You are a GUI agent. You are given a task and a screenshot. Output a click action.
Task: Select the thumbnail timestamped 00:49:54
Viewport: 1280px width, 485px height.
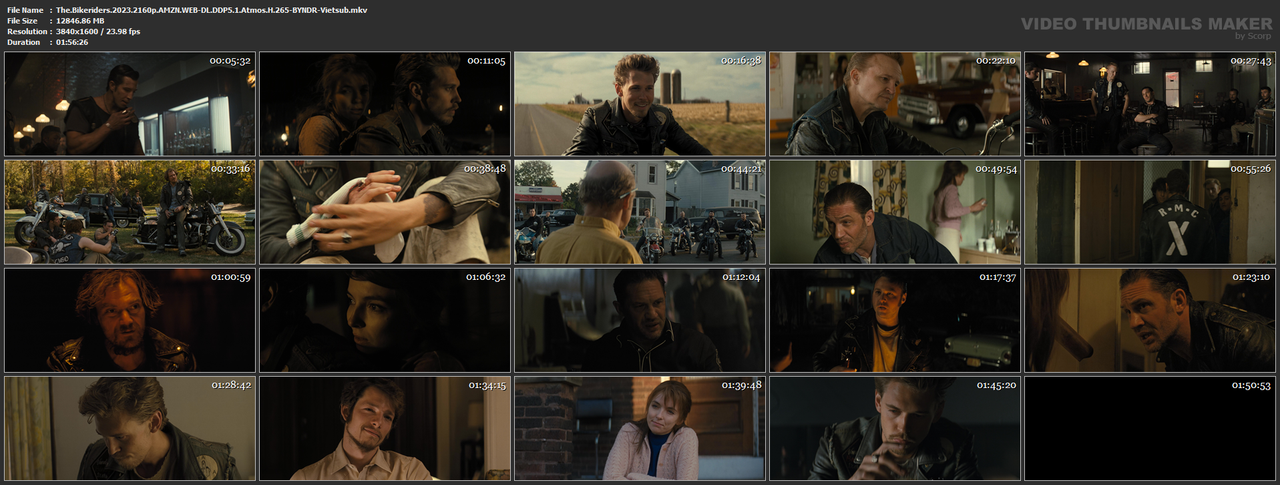[895, 212]
